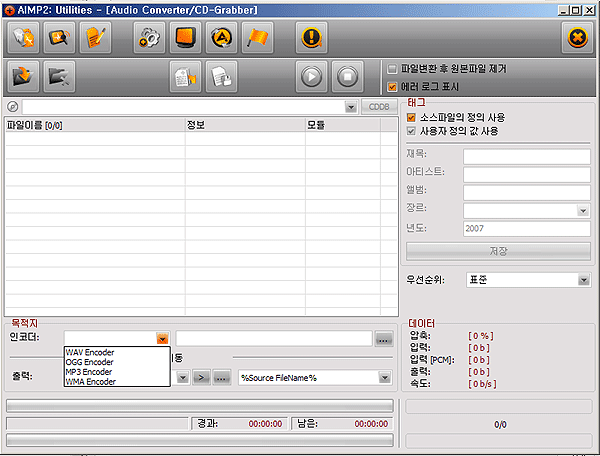Select WAV Encoder from list
The height and width of the screenshot is (456, 600).
[117, 352]
